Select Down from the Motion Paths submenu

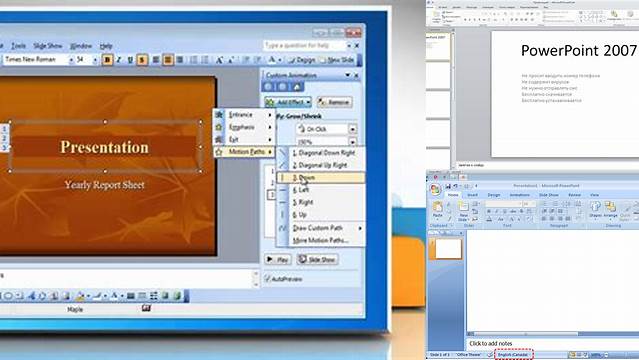(x=321, y=178)
